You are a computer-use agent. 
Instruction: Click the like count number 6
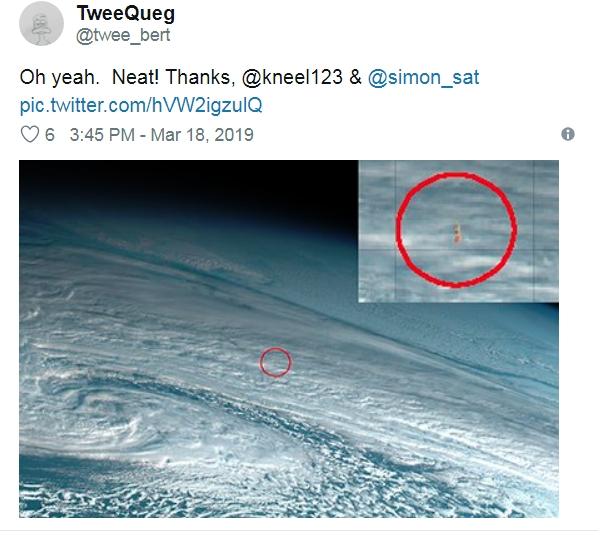pos(50,135)
